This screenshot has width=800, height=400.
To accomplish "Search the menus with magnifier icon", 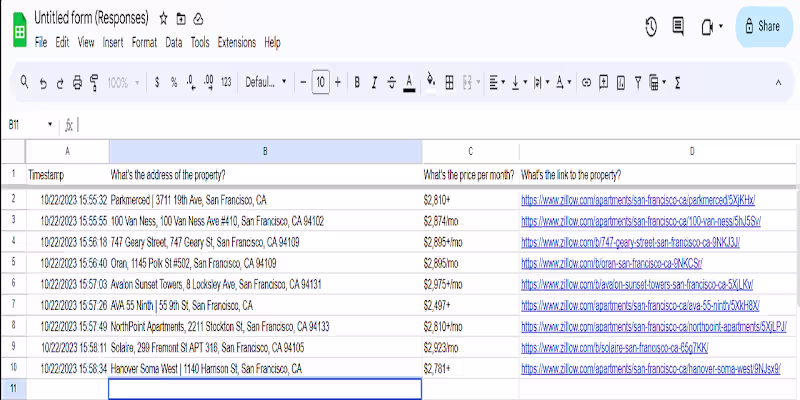I will point(24,82).
